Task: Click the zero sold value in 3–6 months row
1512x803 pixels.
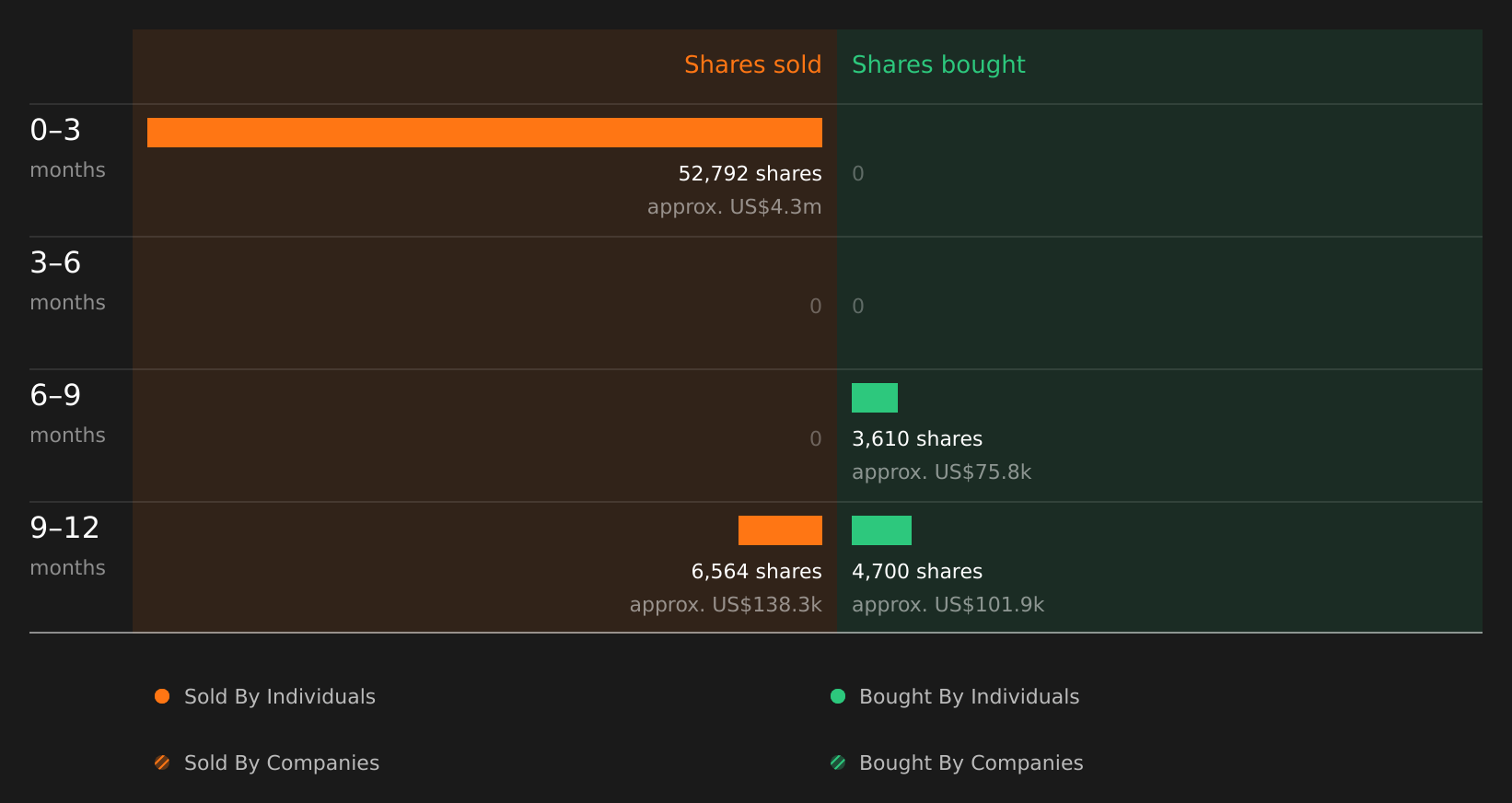Action: [816, 307]
